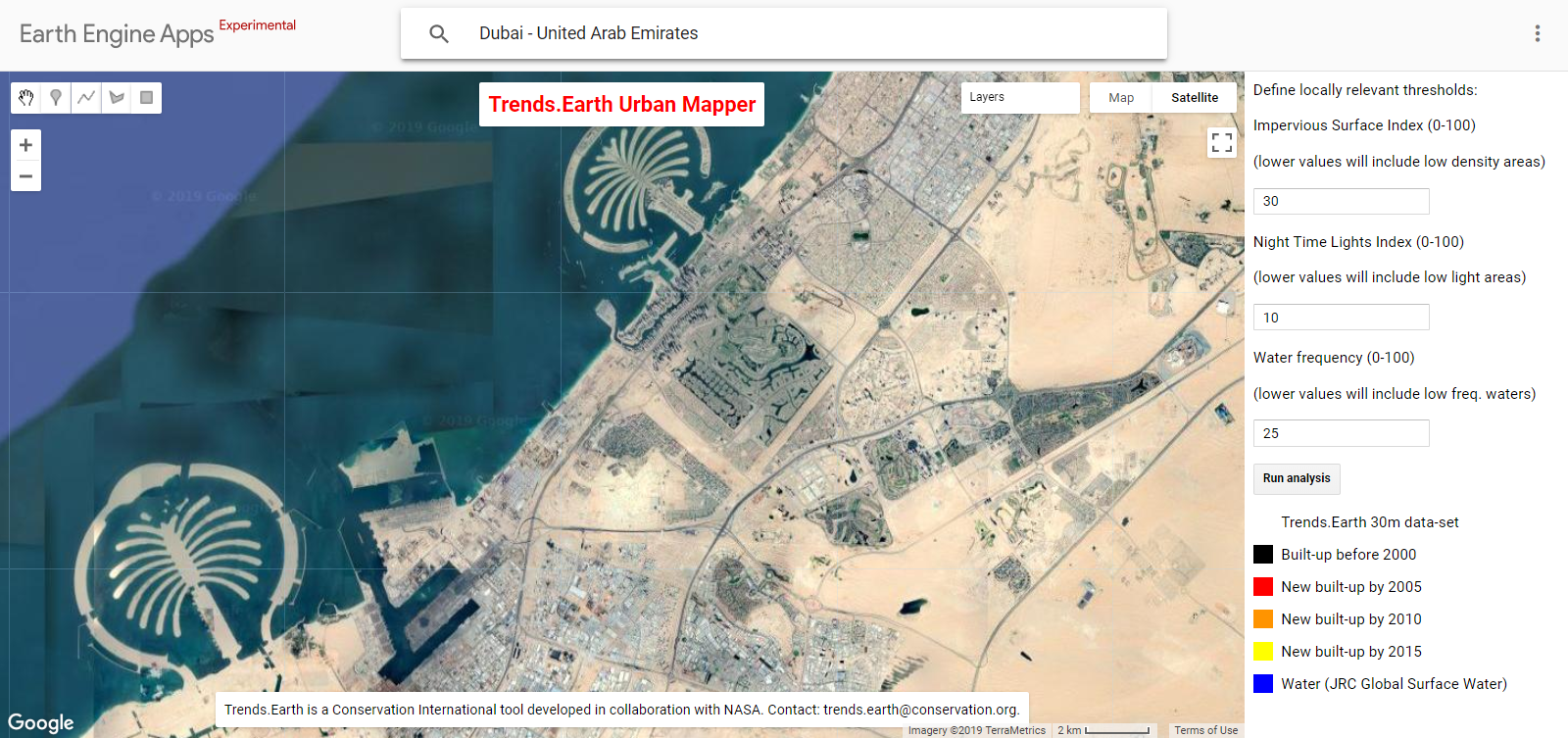The height and width of the screenshot is (738, 1568).
Task: Click the New built-up by 2015 label
Action: point(1351,652)
